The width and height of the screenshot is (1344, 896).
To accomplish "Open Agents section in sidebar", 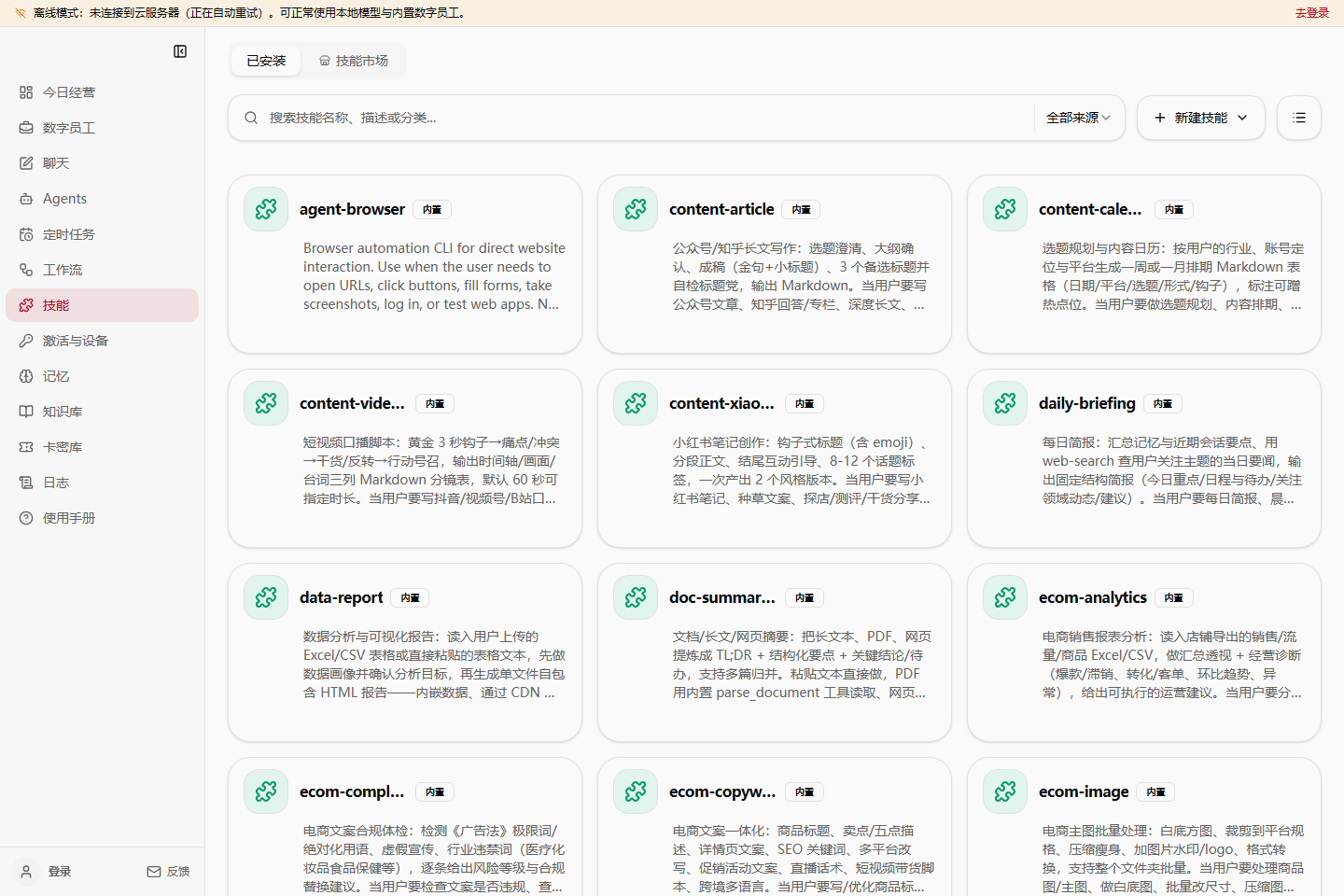I will (103, 199).
